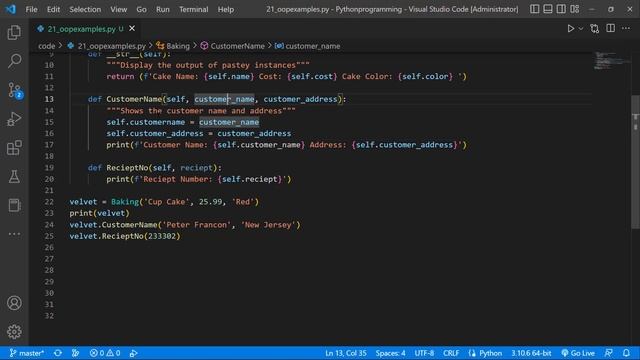Click 'def RecieptNo(self, reciept):' text
This screenshot has width=640, height=360.
point(155,168)
